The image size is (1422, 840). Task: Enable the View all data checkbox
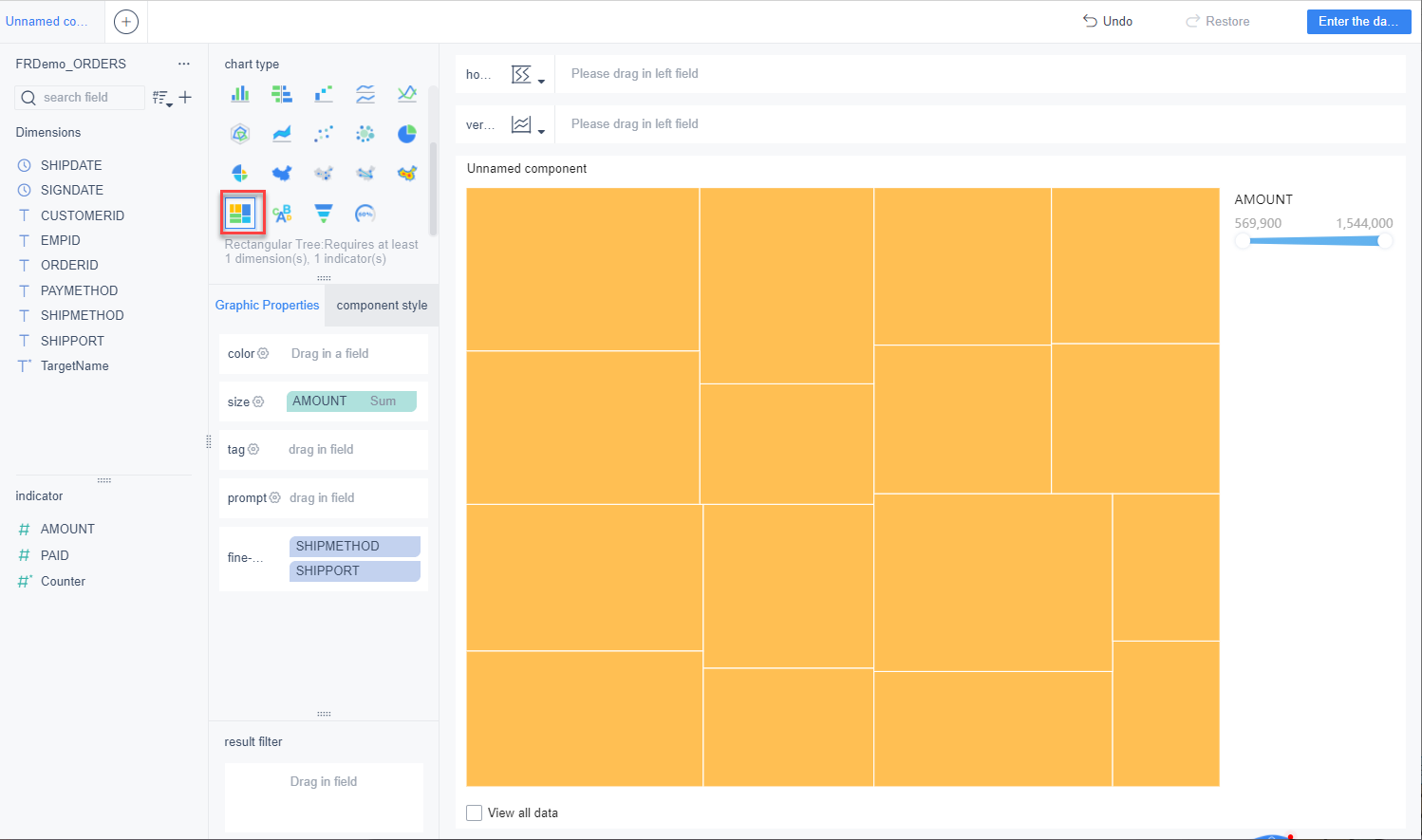pyautogui.click(x=474, y=812)
